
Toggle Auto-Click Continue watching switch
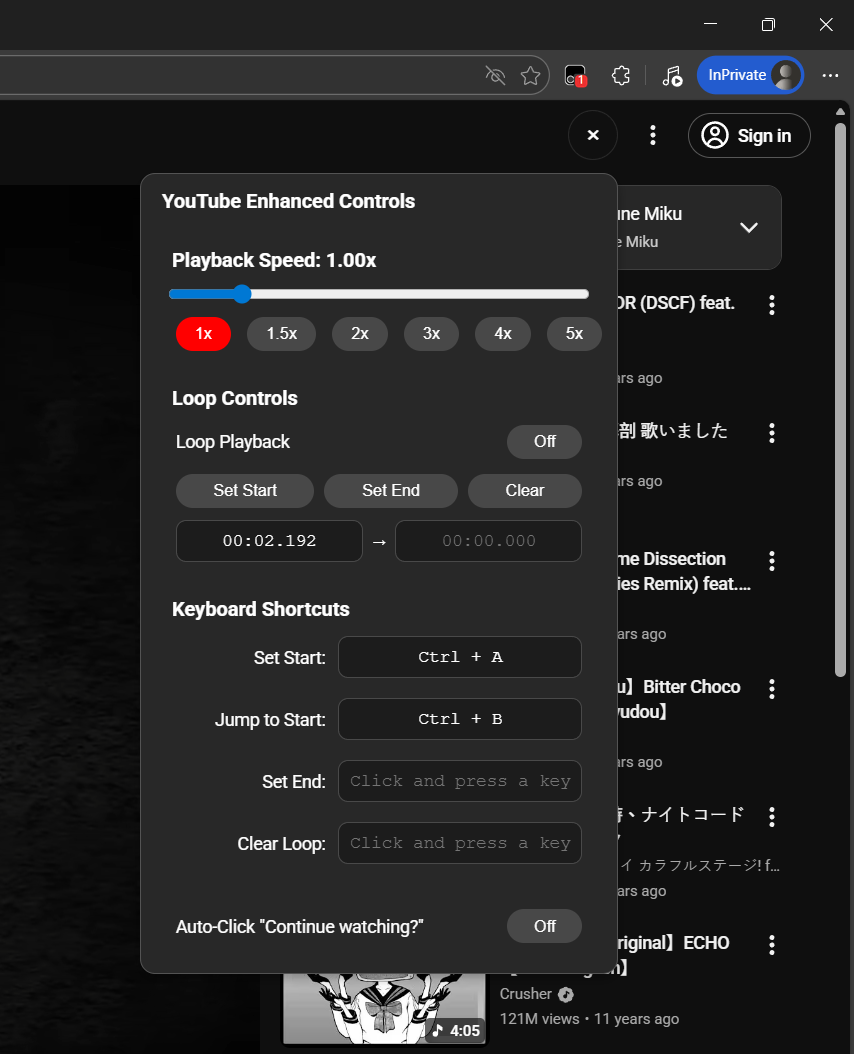pyautogui.click(x=544, y=926)
